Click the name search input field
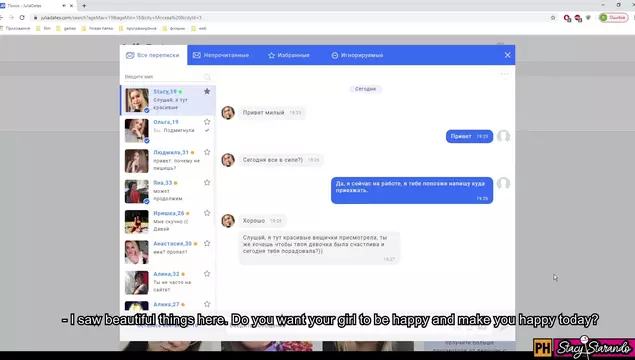This screenshot has width=635, height=360. point(164,77)
